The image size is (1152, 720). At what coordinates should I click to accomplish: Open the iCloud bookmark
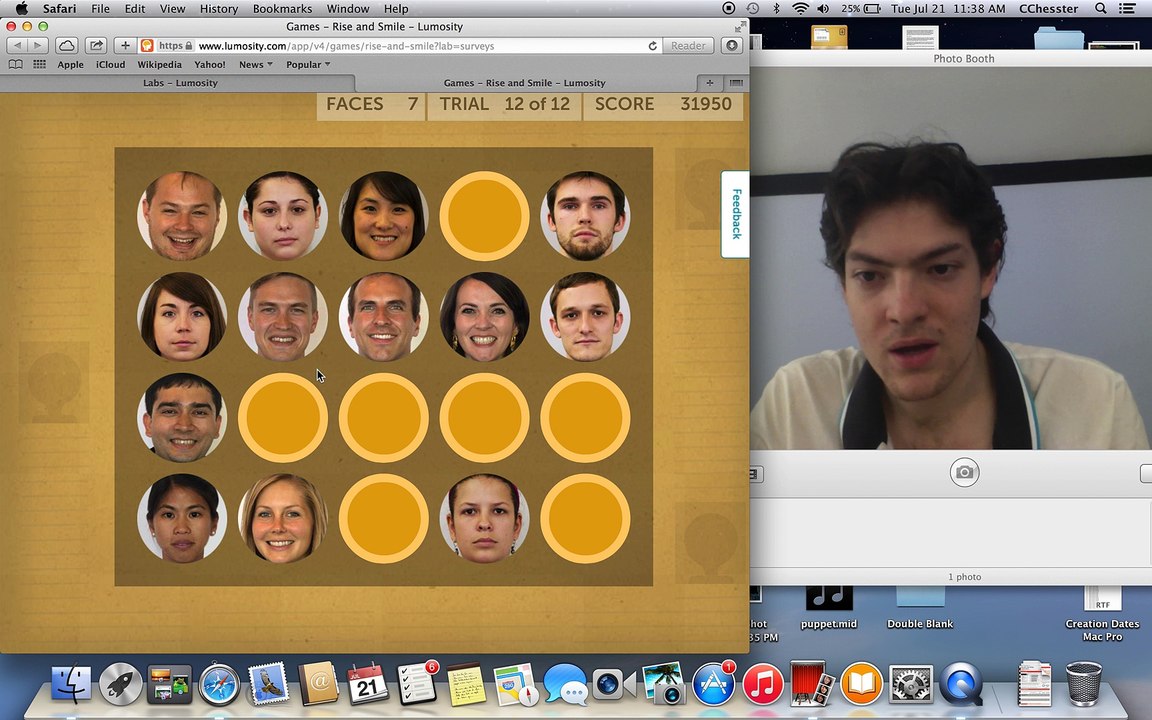point(110,65)
